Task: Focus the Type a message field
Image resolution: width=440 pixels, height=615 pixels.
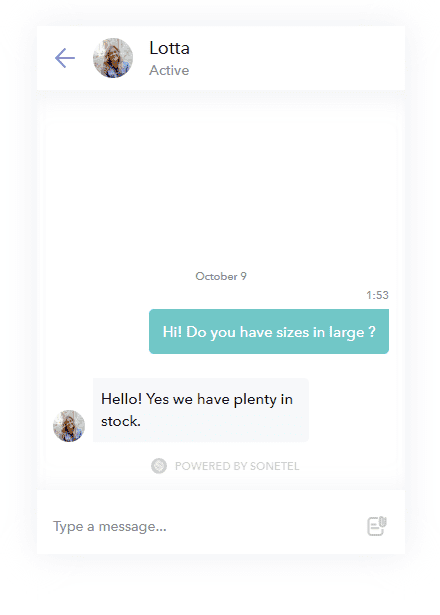Action: point(204,526)
